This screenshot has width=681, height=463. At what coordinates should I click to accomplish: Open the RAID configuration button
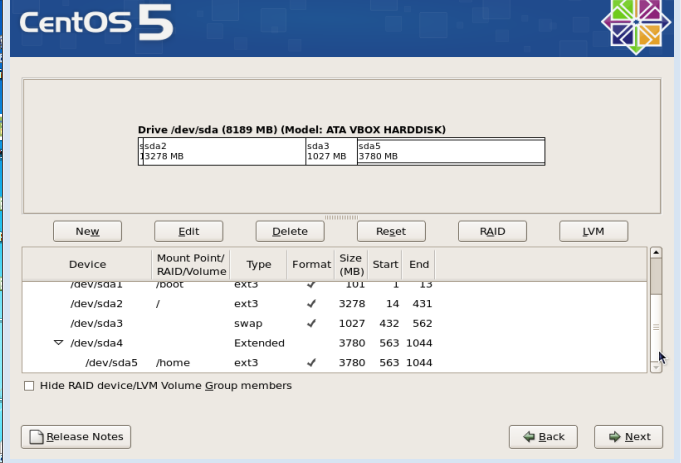492,231
